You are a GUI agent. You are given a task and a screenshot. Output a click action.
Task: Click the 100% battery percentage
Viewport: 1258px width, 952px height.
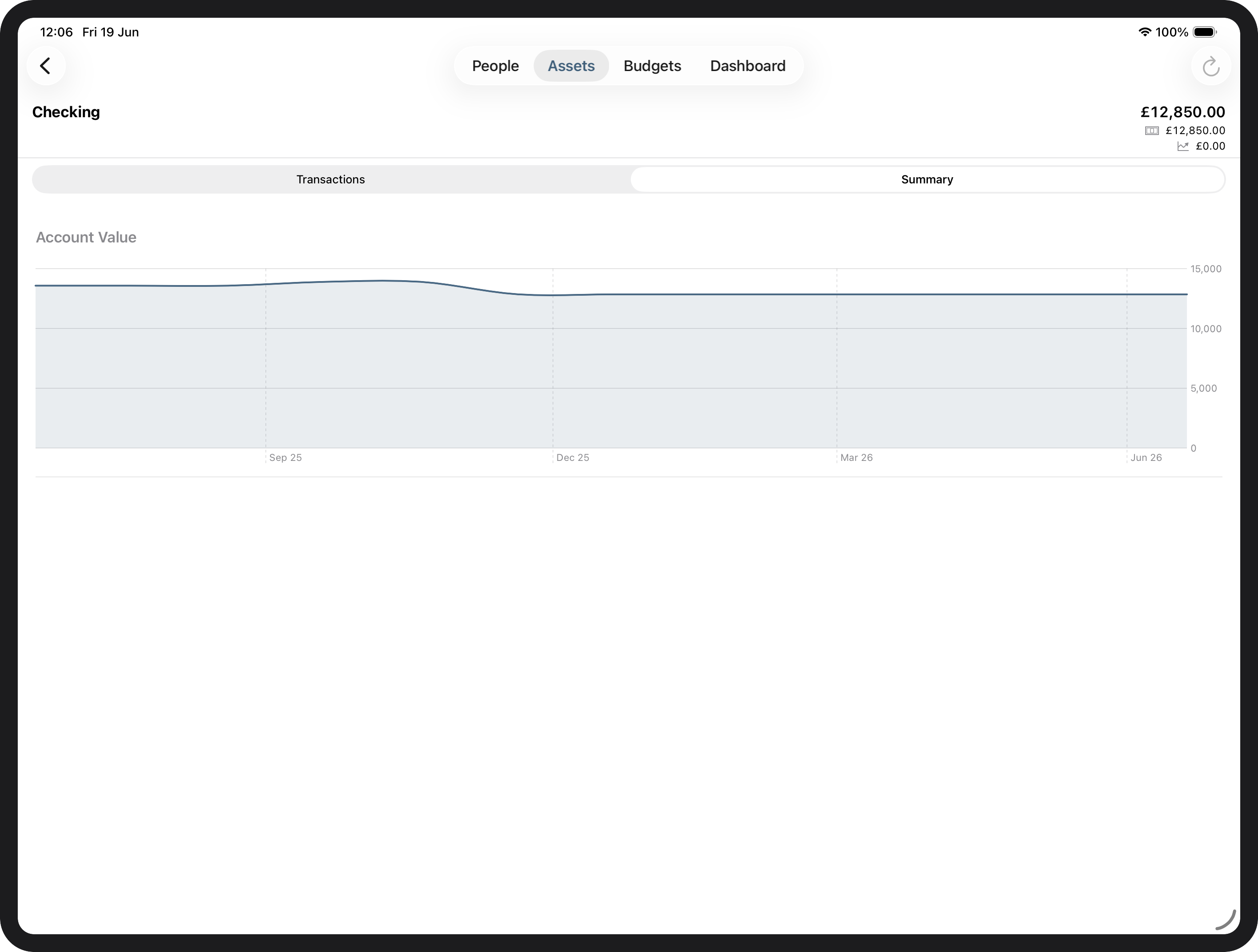1171,32
